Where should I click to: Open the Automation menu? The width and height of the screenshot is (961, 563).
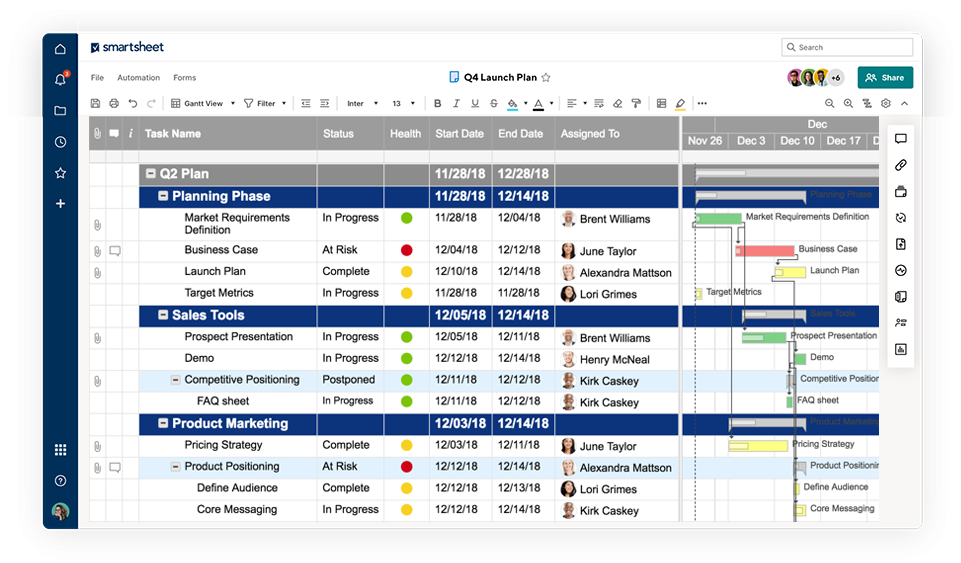point(138,77)
